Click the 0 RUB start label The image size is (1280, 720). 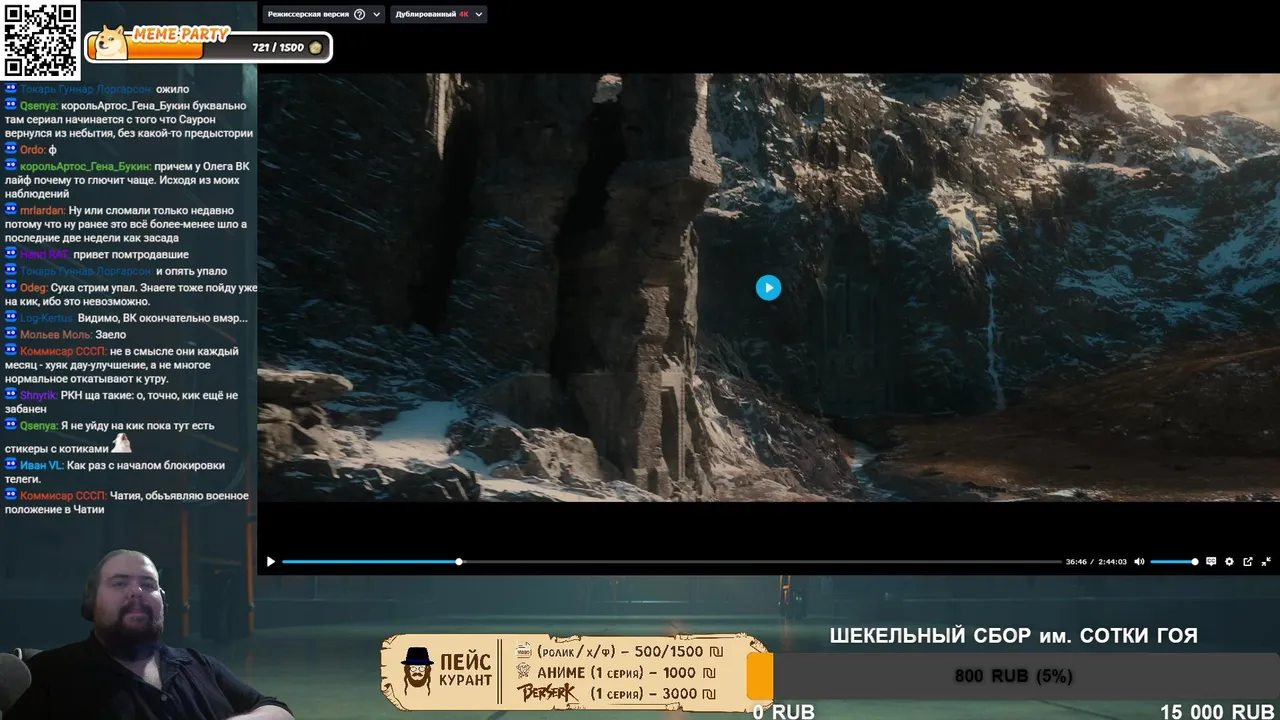tap(784, 712)
